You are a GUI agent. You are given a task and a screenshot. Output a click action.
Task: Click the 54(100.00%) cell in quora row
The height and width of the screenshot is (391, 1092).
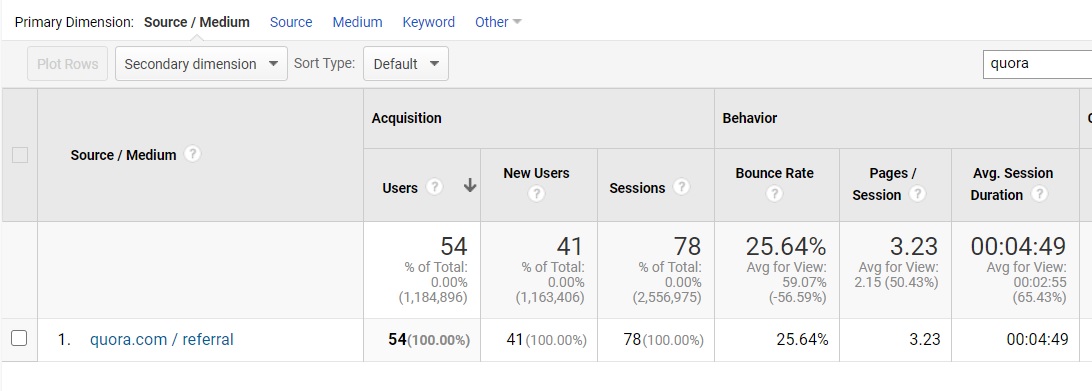tap(429, 340)
